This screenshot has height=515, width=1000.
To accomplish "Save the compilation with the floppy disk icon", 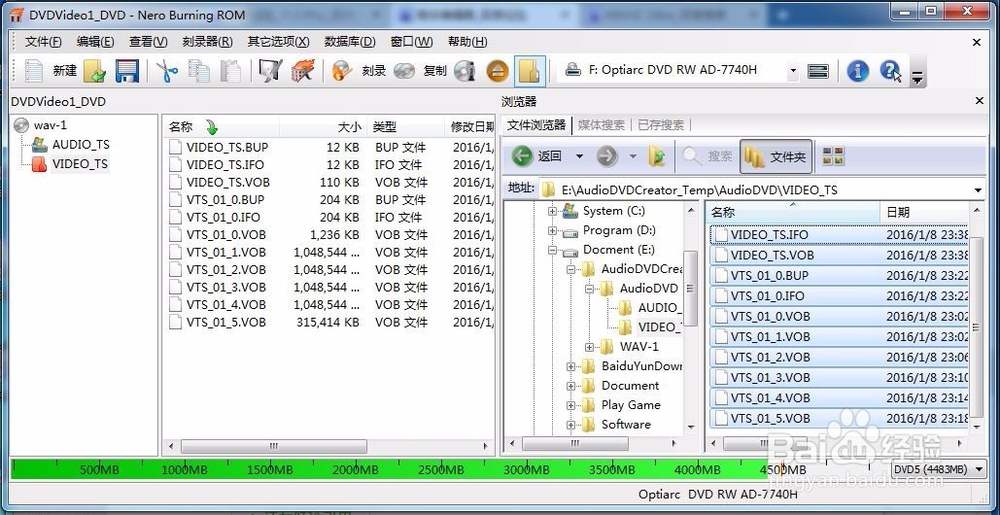I will pos(127,71).
